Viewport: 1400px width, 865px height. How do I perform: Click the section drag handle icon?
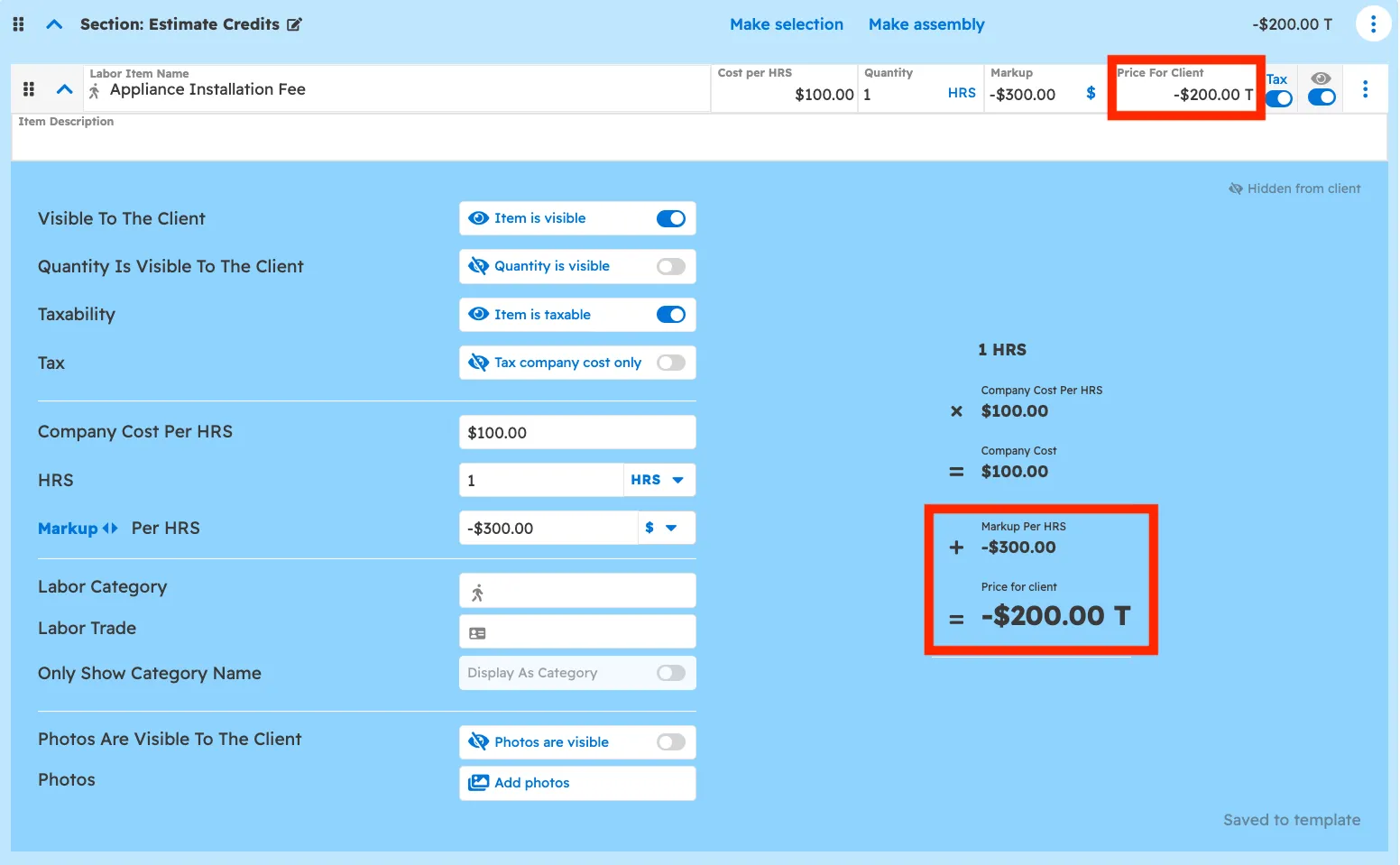[x=18, y=24]
